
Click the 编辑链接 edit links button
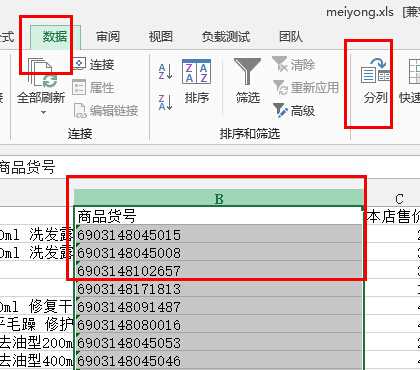pyautogui.click(x=106, y=111)
